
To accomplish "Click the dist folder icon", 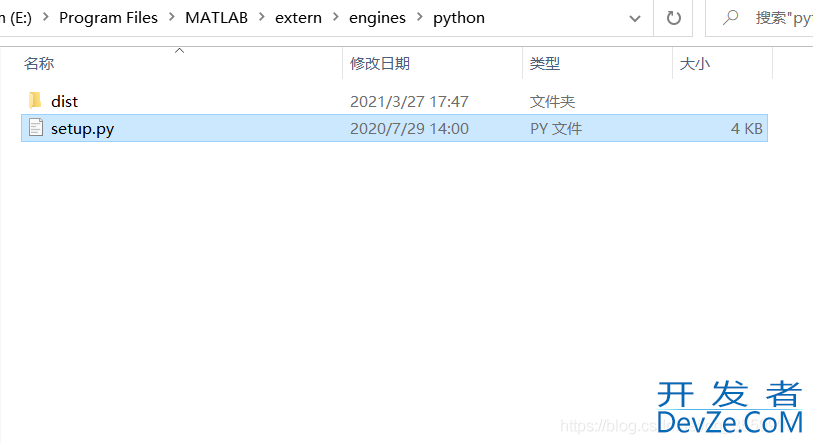I will click(35, 101).
